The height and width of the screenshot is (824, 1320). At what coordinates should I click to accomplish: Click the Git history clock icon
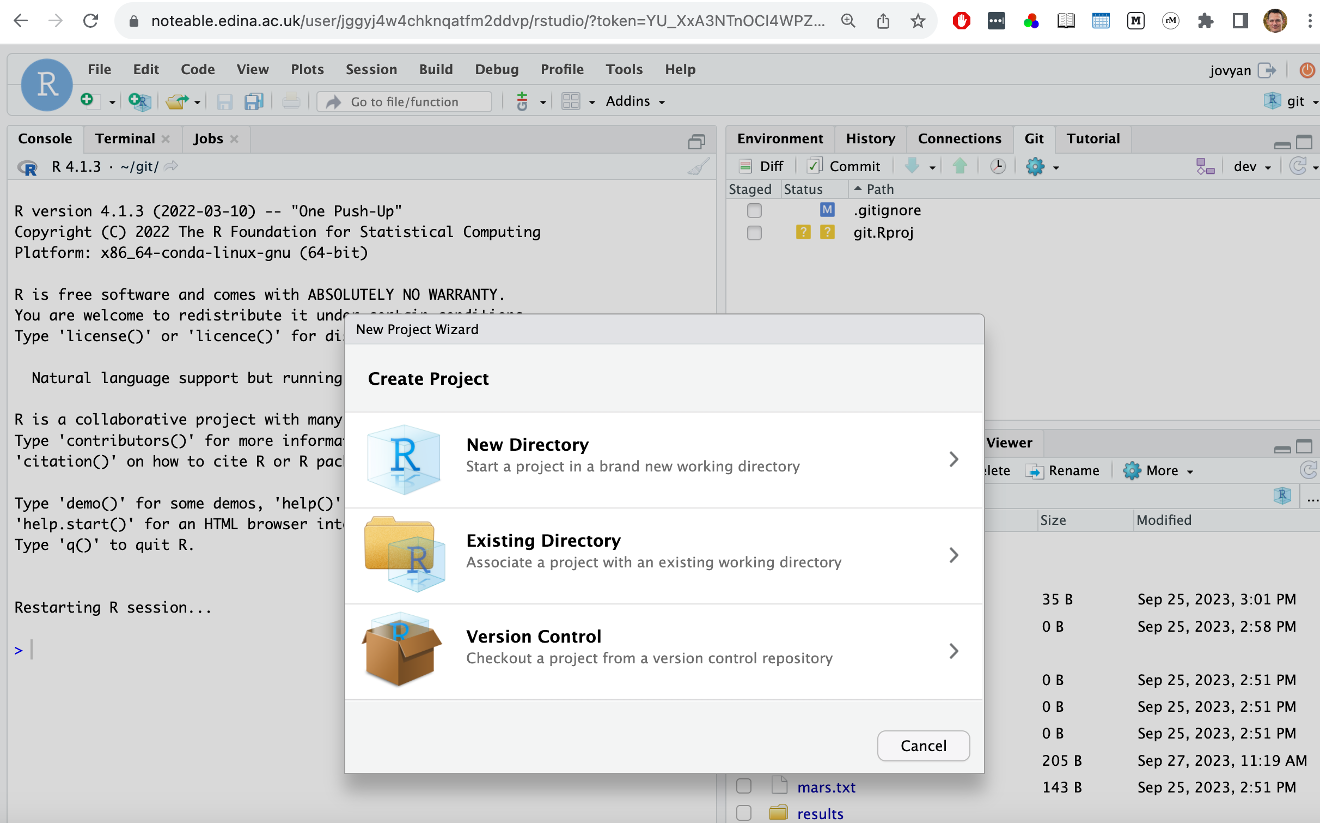tap(998, 166)
